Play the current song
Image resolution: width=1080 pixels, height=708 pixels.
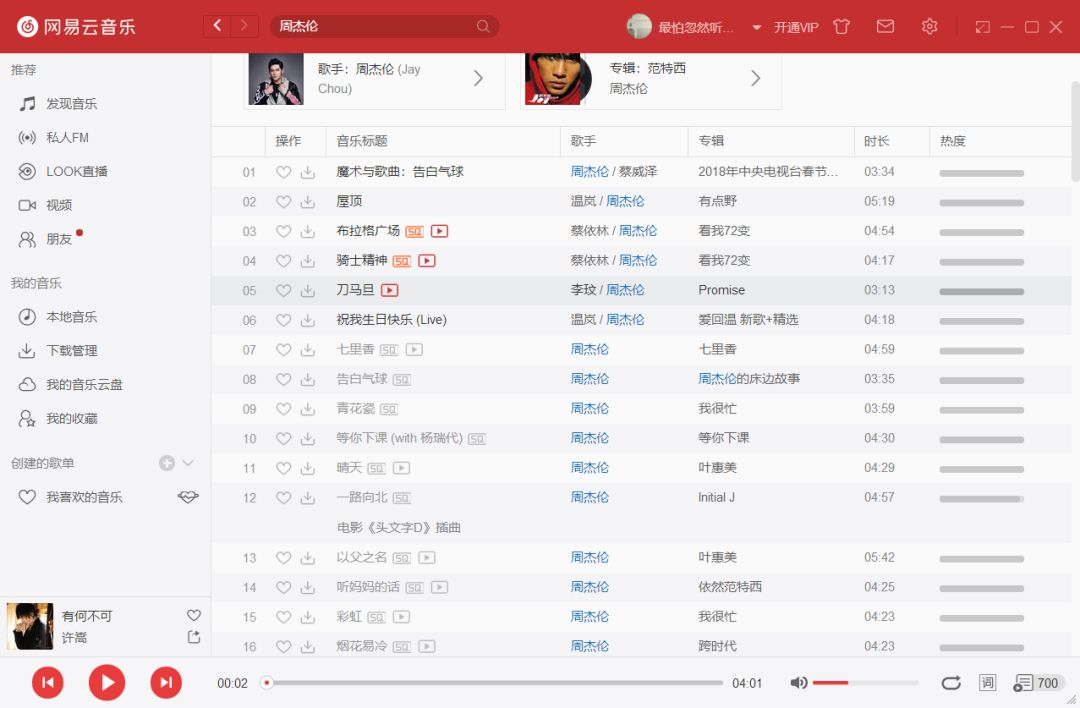click(107, 683)
